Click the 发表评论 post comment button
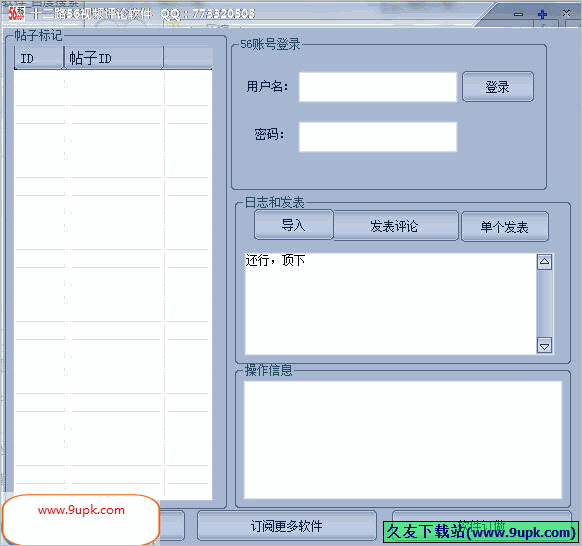 [x=395, y=226]
